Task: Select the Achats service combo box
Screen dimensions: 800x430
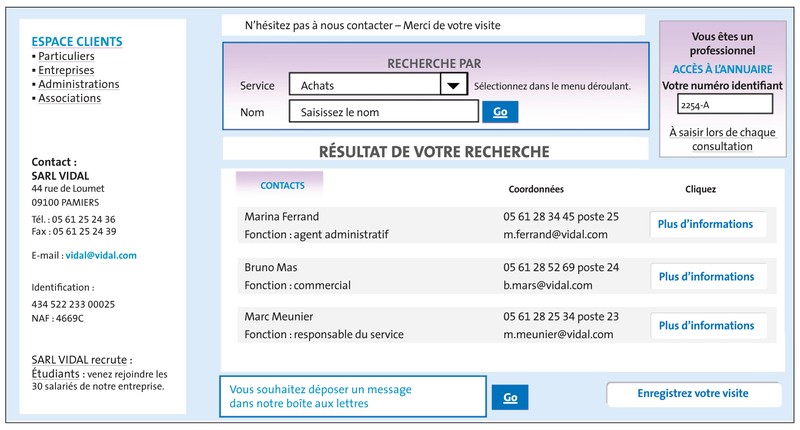Action: 364,86
